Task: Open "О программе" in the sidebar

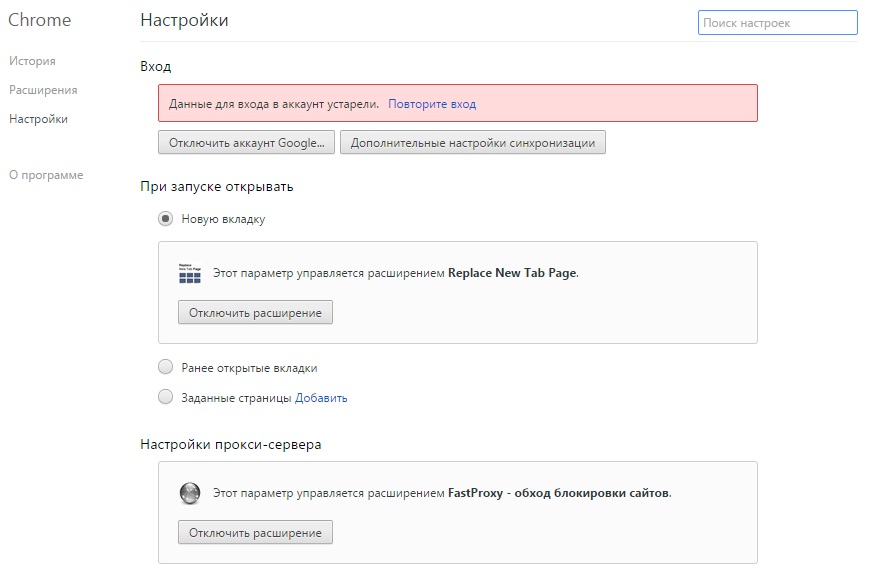Action: point(46,175)
